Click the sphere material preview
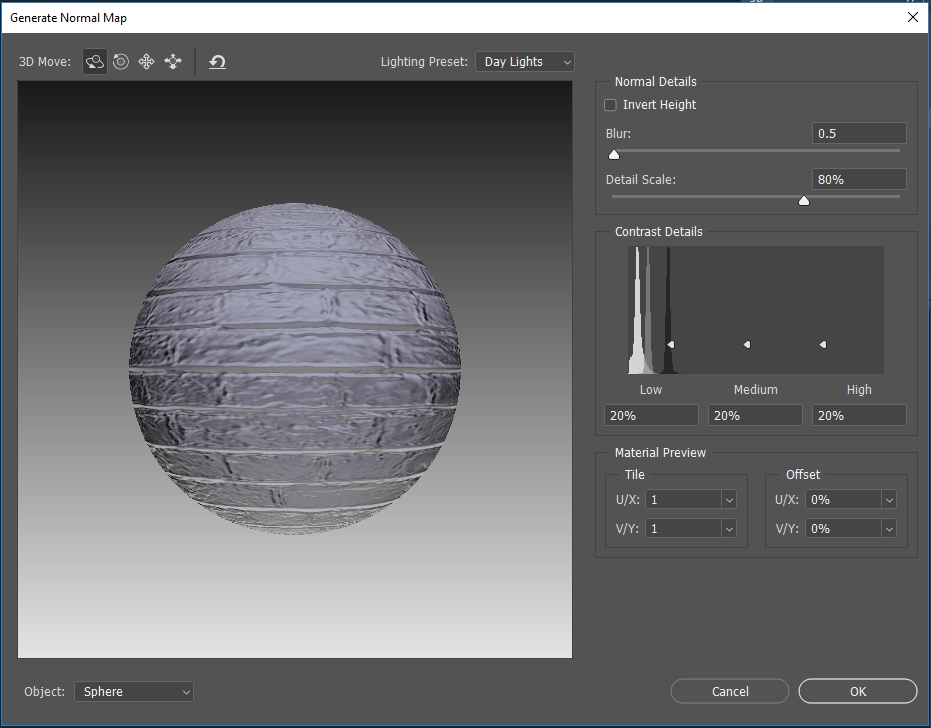Screen dimensions: 931x728 295,368
